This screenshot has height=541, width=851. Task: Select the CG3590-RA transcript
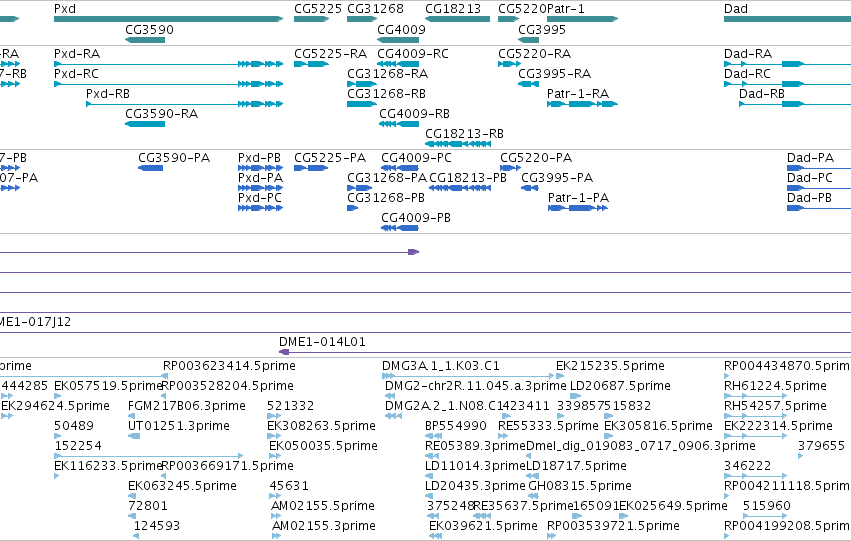(x=145, y=124)
